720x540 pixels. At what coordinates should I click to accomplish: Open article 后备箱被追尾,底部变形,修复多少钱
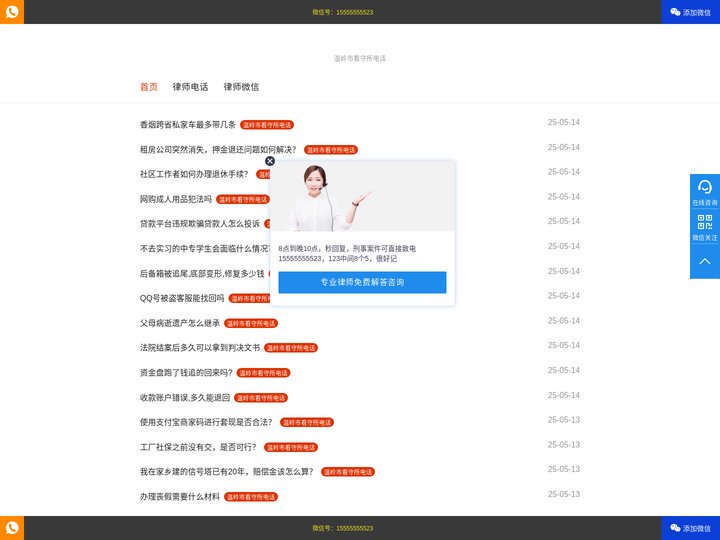(x=202, y=273)
